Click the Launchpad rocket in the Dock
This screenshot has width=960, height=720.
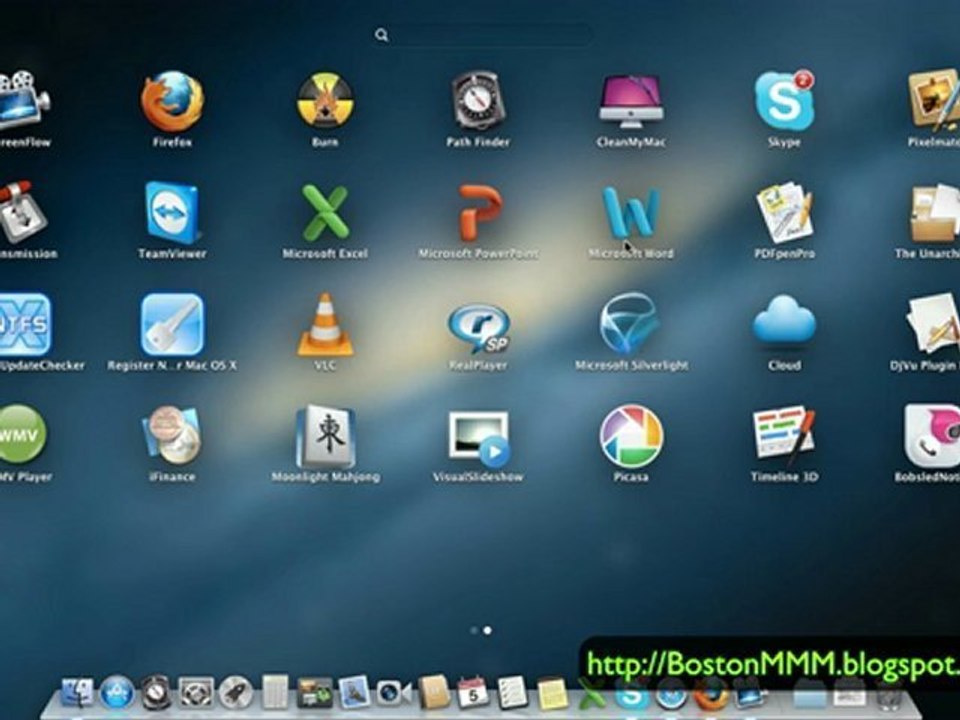[236, 693]
